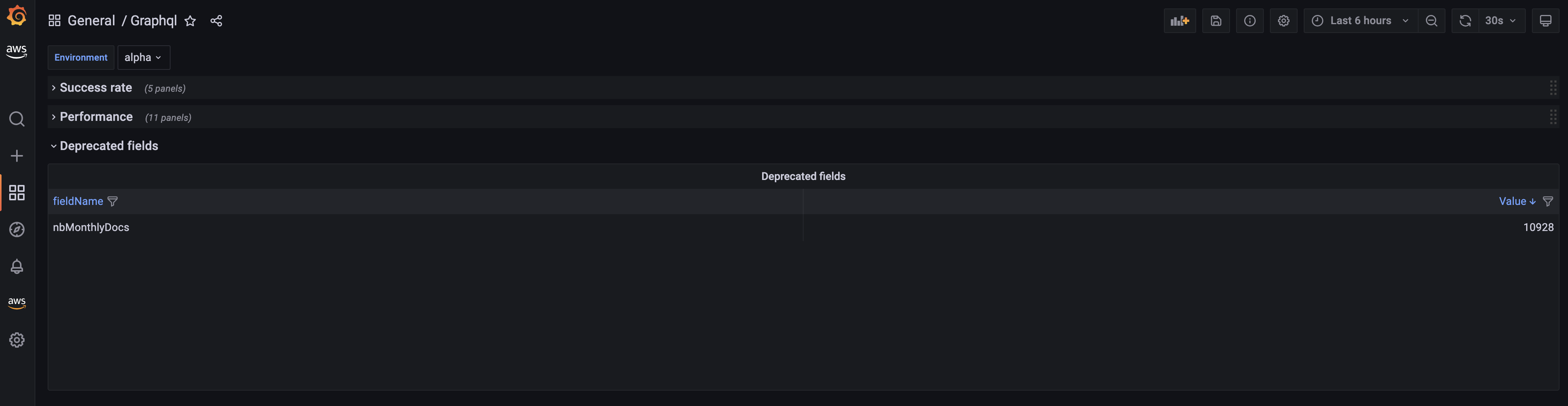This screenshot has height=406, width=1568.
Task: Open the 30s refresh interval dropdown
Action: point(1500,21)
